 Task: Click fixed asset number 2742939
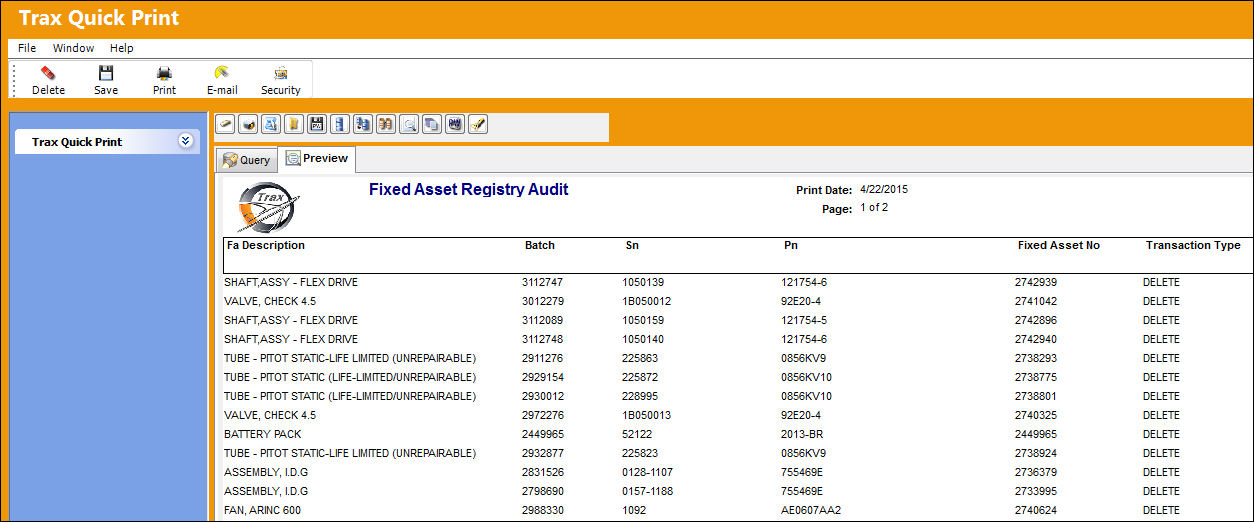(1036, 282)
